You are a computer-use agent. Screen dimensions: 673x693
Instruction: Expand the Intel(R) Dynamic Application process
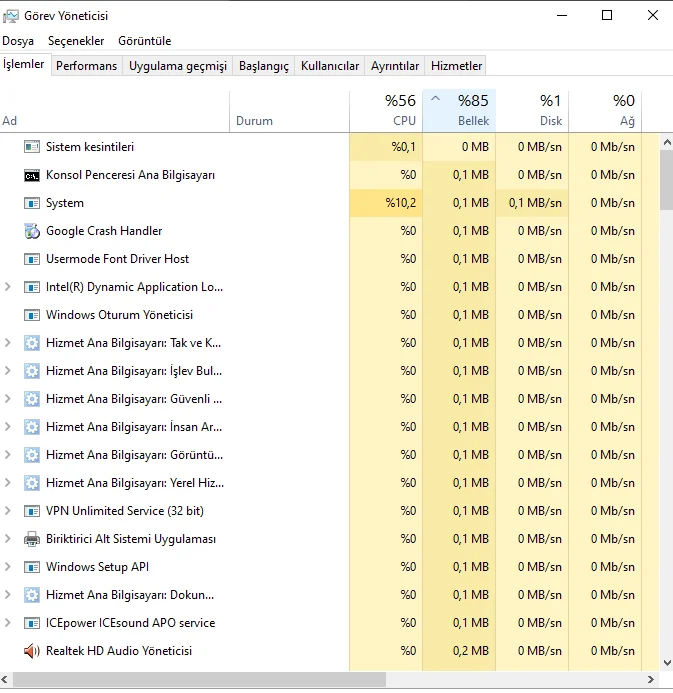(x=8, y=287)
